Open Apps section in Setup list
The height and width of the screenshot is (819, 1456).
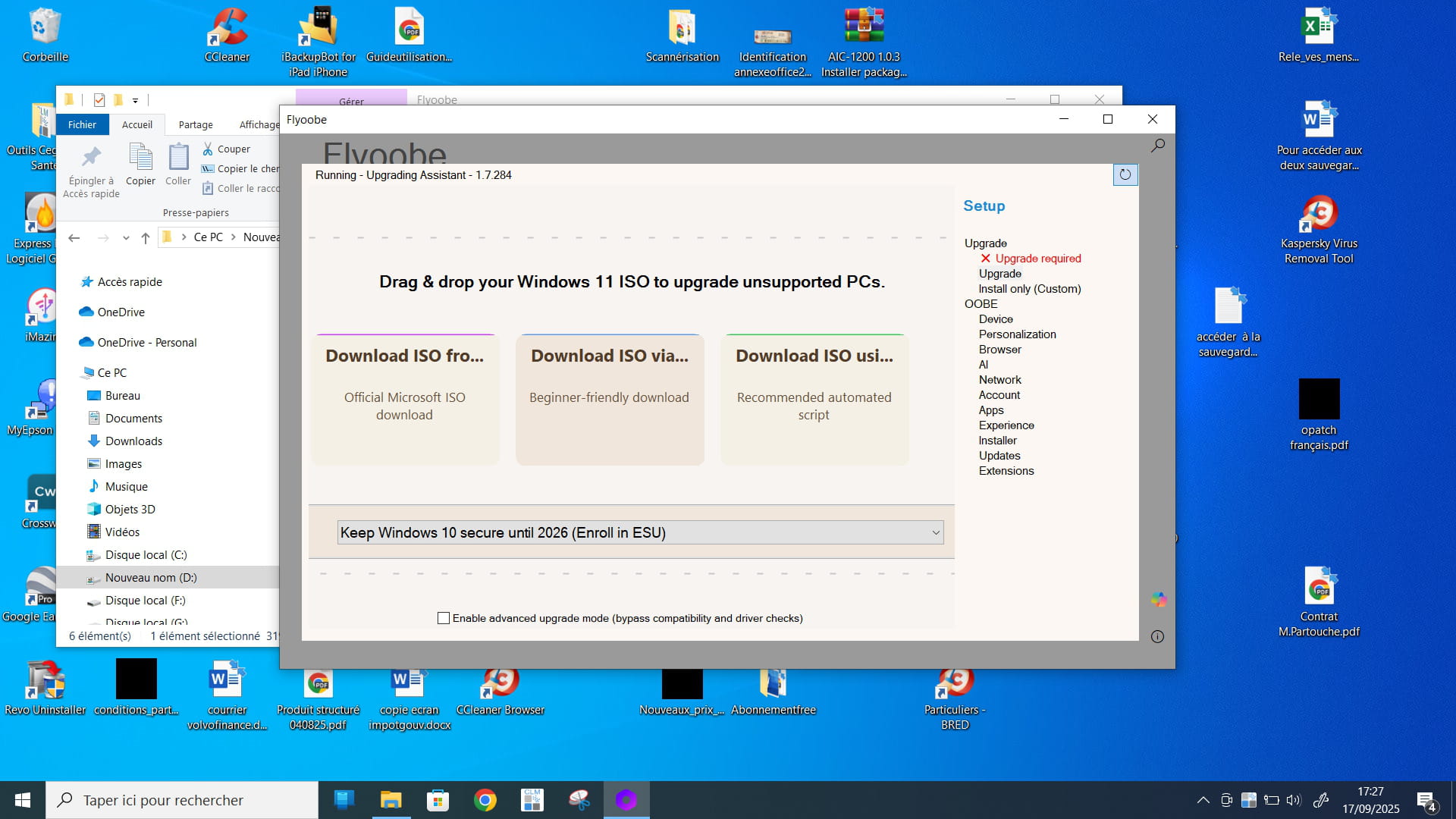pos(990,410)
